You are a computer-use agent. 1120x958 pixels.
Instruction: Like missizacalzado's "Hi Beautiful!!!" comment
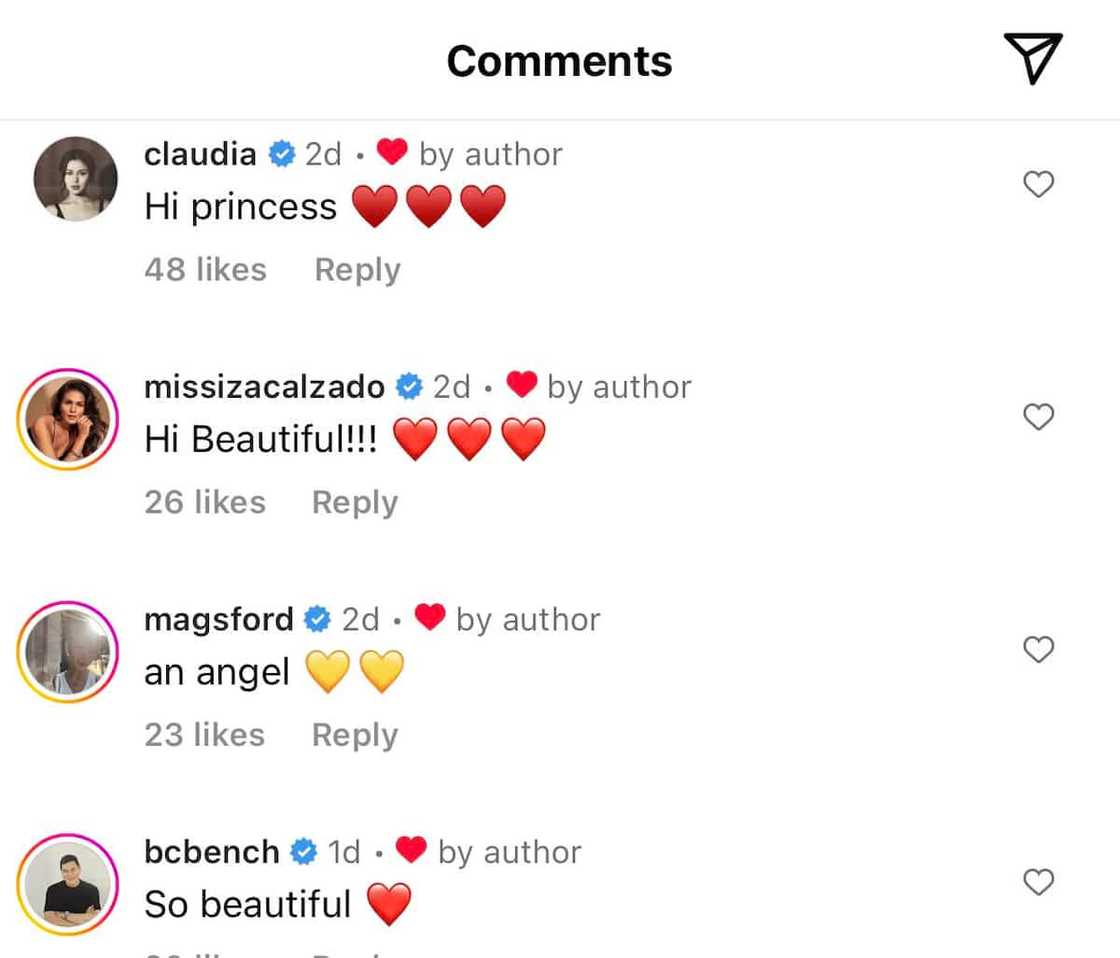pyautogui.click(x=1039, y=417)
